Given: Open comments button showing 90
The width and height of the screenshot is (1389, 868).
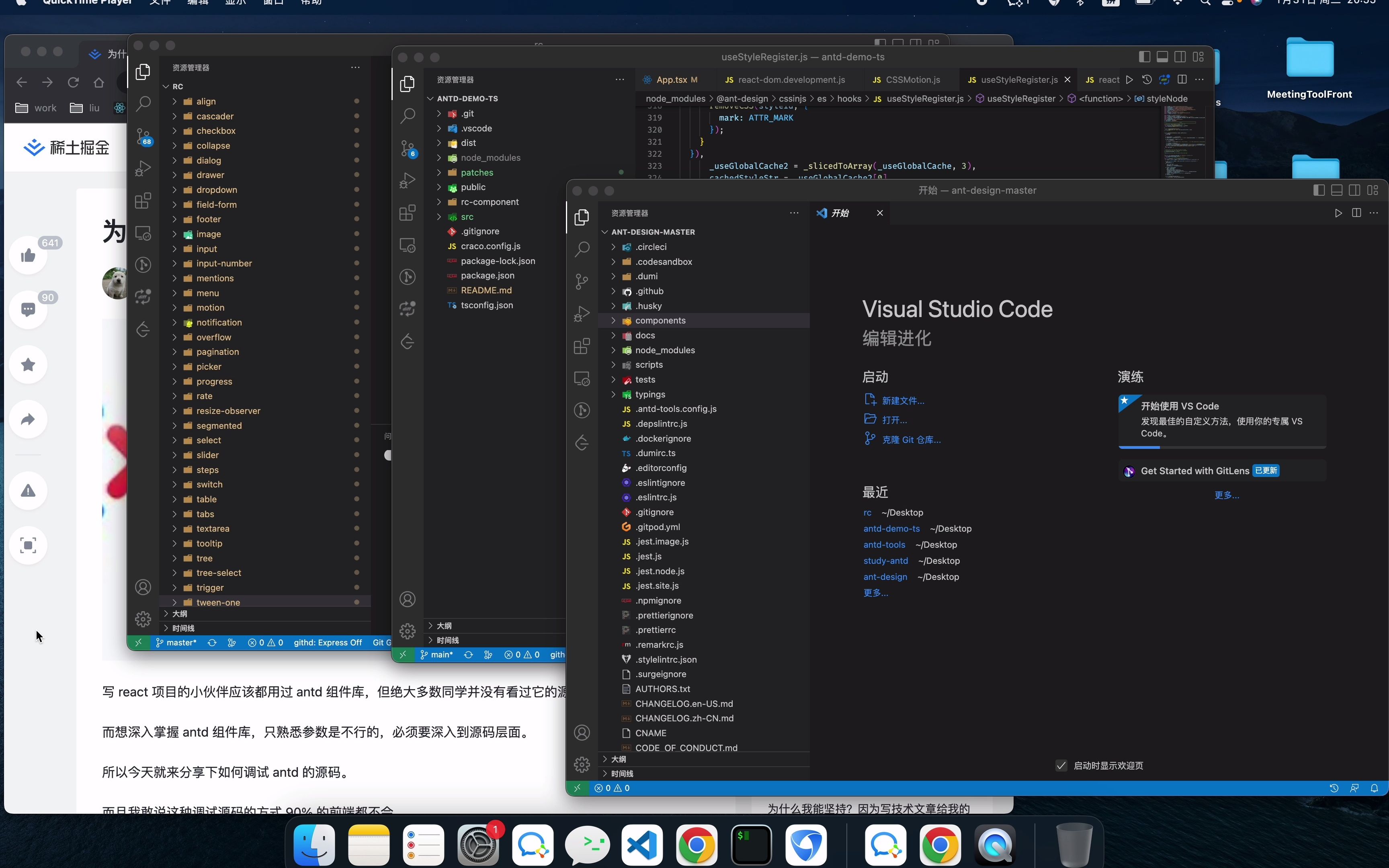Looking at the screenshot, I should tap(28, 310).
